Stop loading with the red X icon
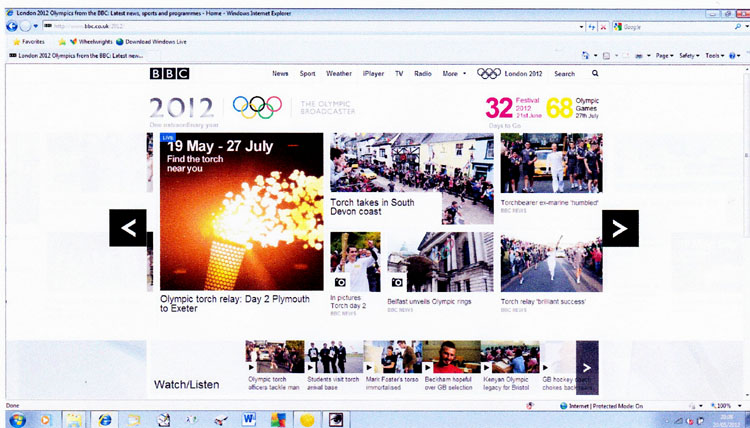 [x=603, y=27]
